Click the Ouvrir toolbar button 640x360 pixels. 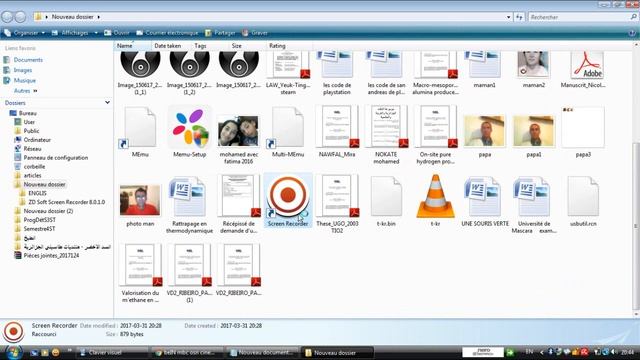click(x=117, y=33)
